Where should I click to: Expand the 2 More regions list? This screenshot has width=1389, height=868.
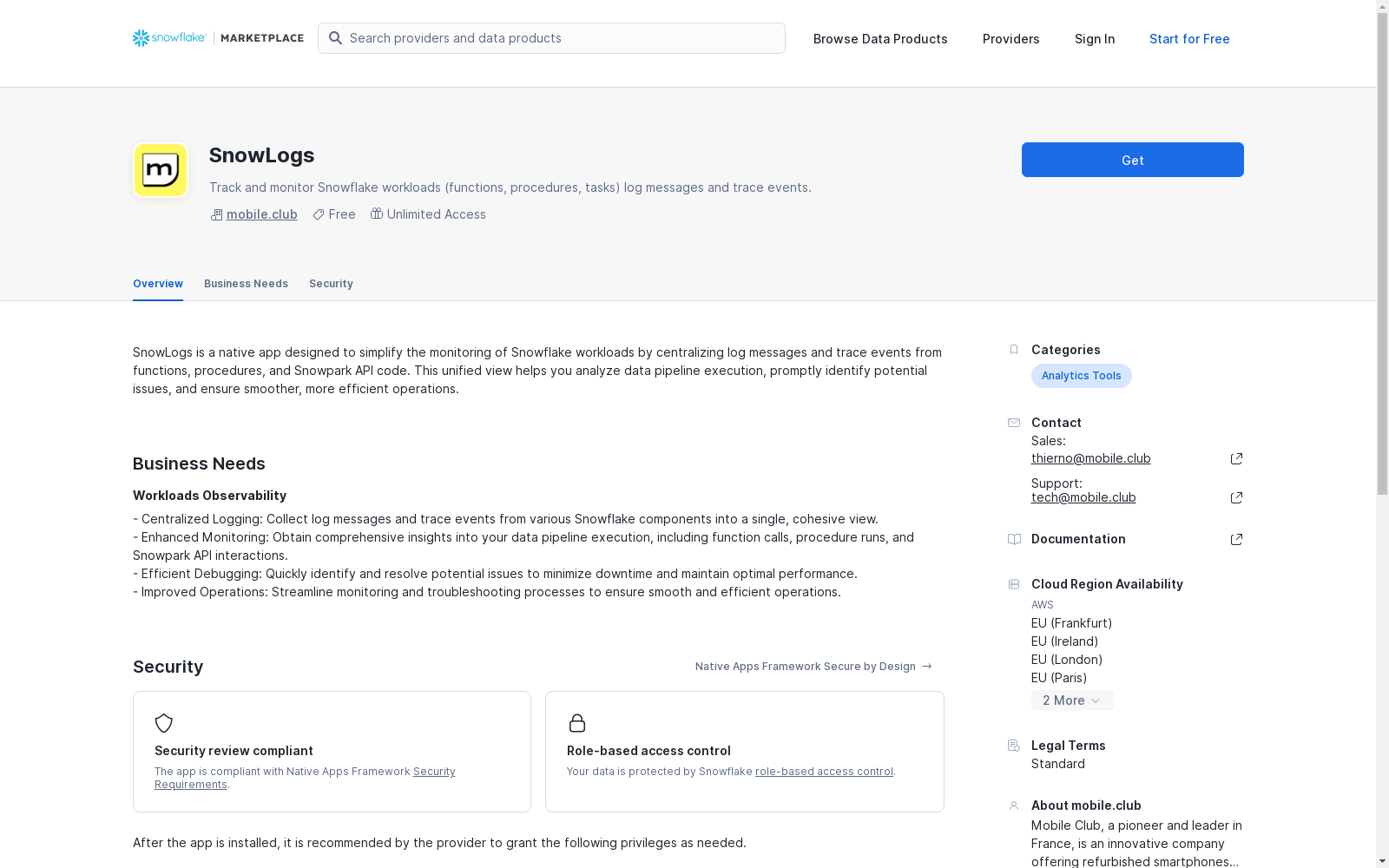click(x=1072, y=700)
